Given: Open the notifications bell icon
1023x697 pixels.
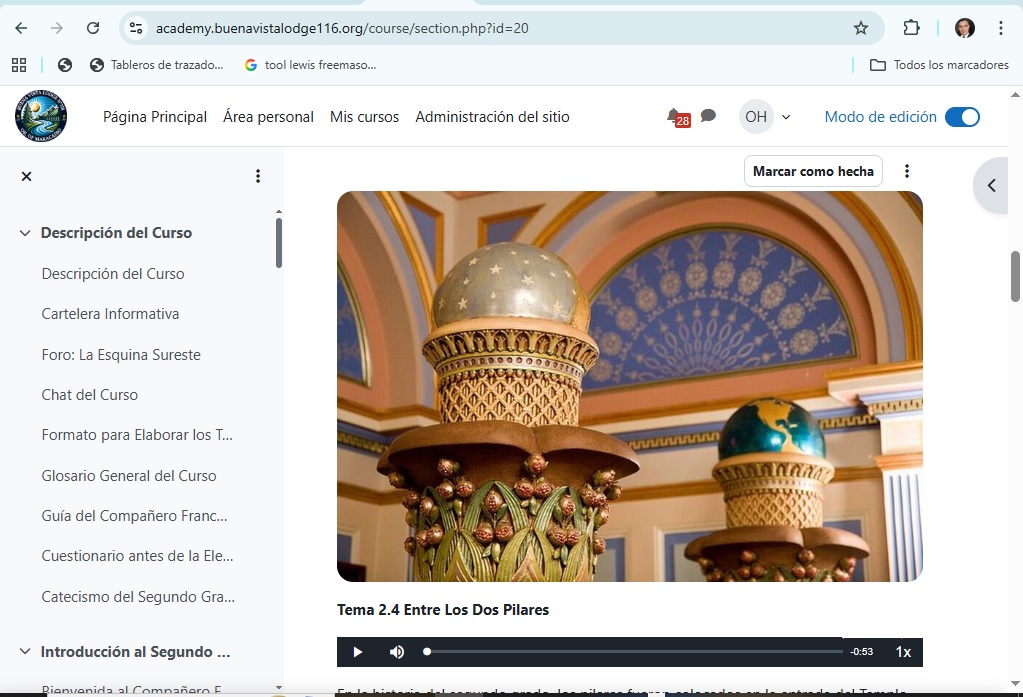Looking at the screenshot, I should [674, 116].
